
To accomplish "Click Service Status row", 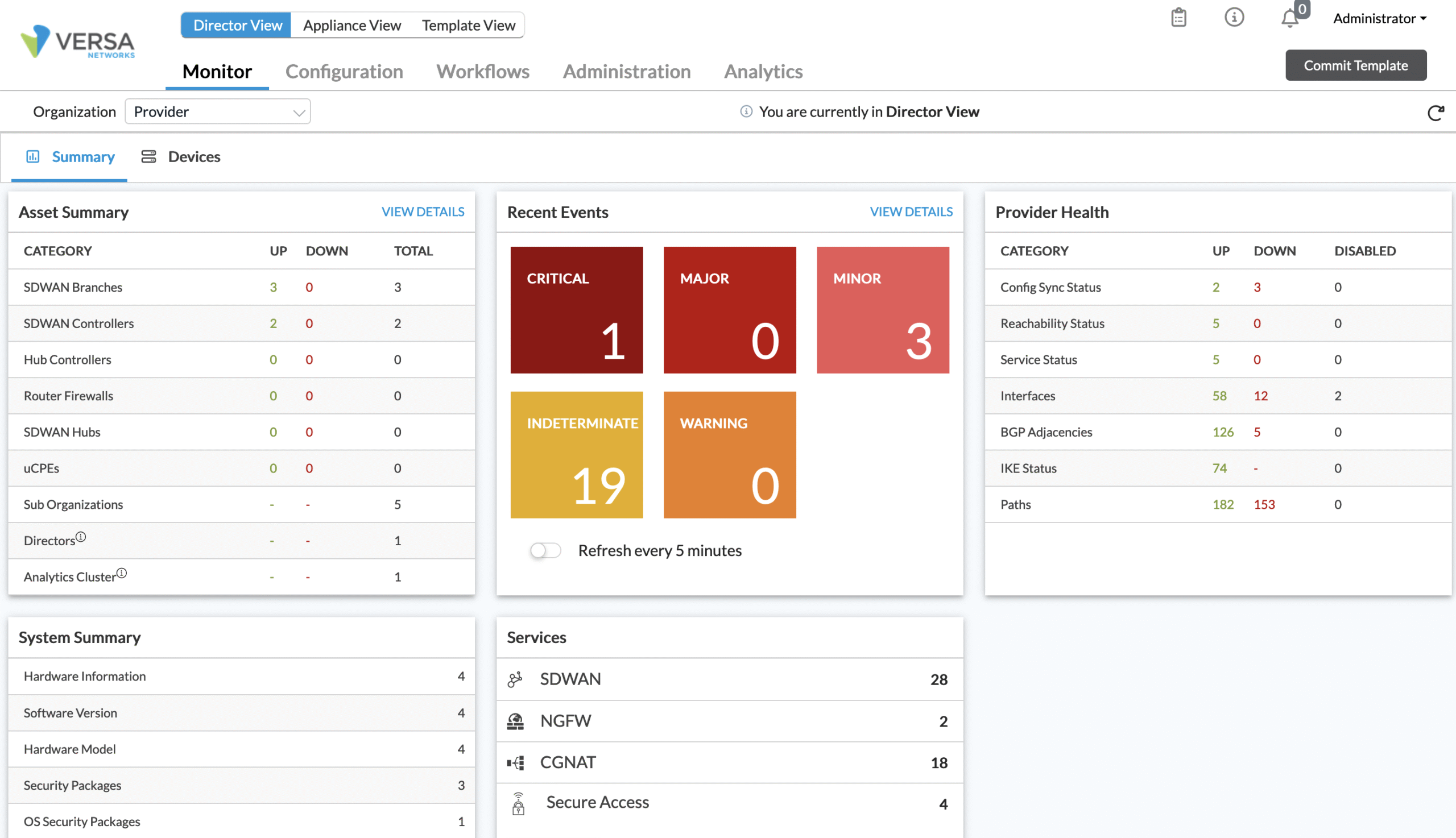I will coord(1218,360).
